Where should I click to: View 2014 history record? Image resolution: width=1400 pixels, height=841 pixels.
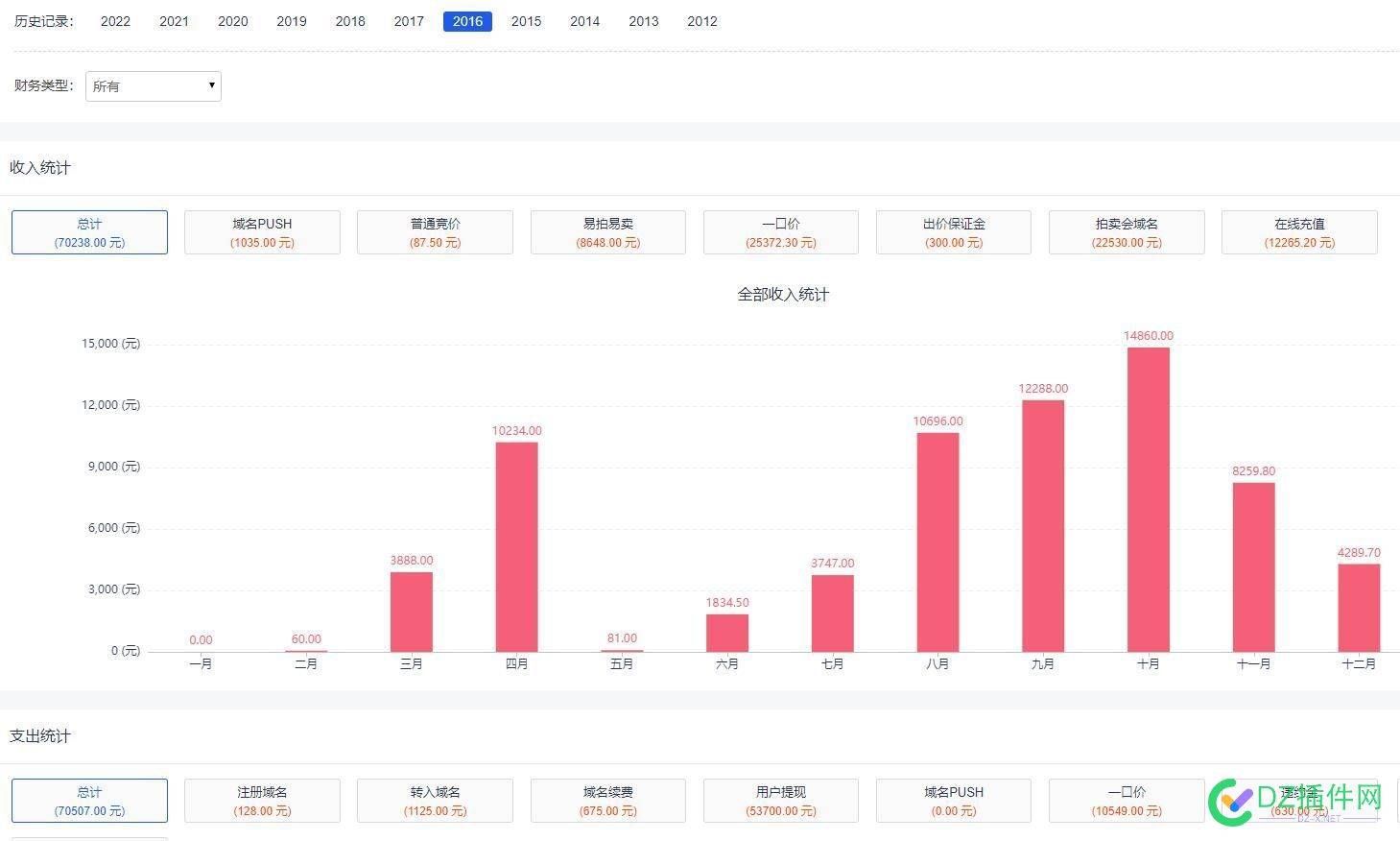coord(584,21)
